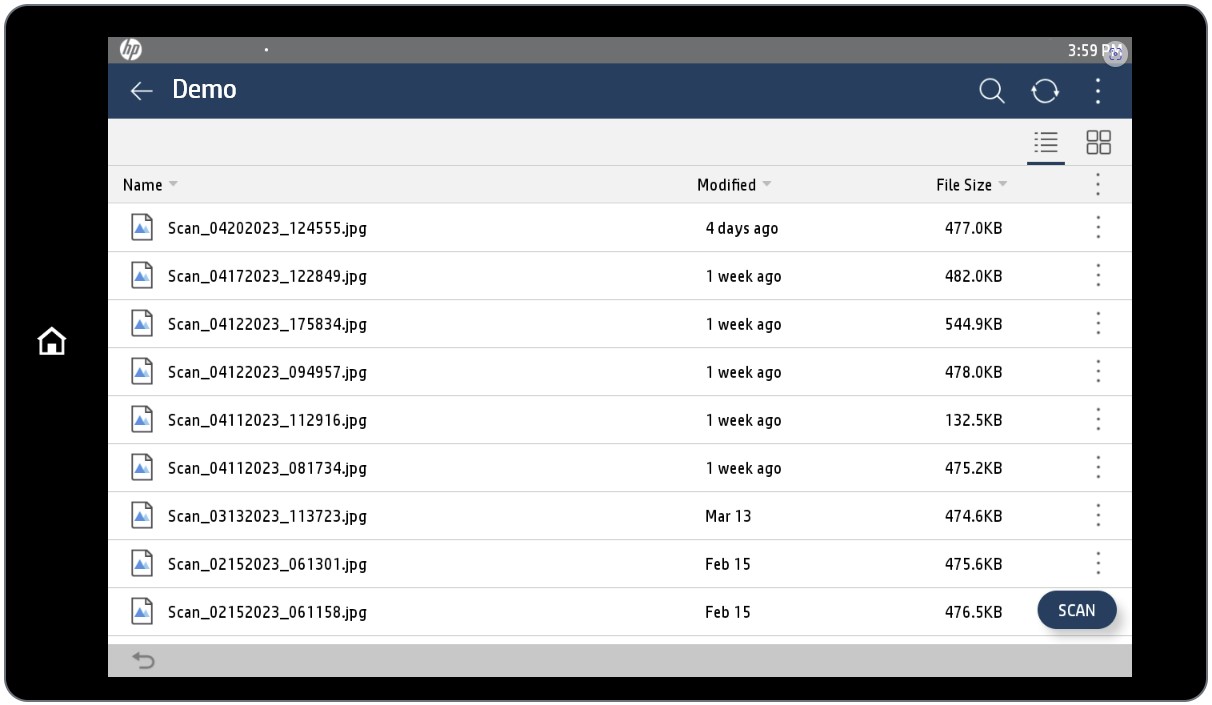Click image icon of Scan_04112023_081734.jpg

(142, 468)
